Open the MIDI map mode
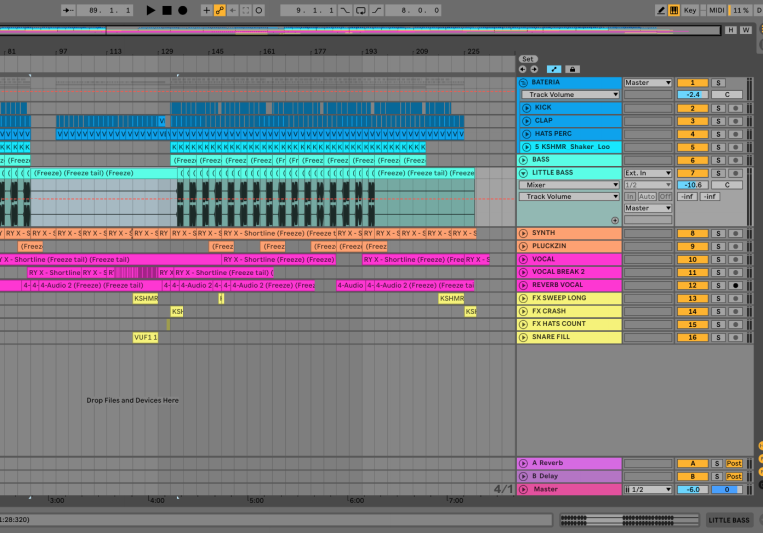The width and height of the screenshot is (763, 533). click(x=716, y=10)
